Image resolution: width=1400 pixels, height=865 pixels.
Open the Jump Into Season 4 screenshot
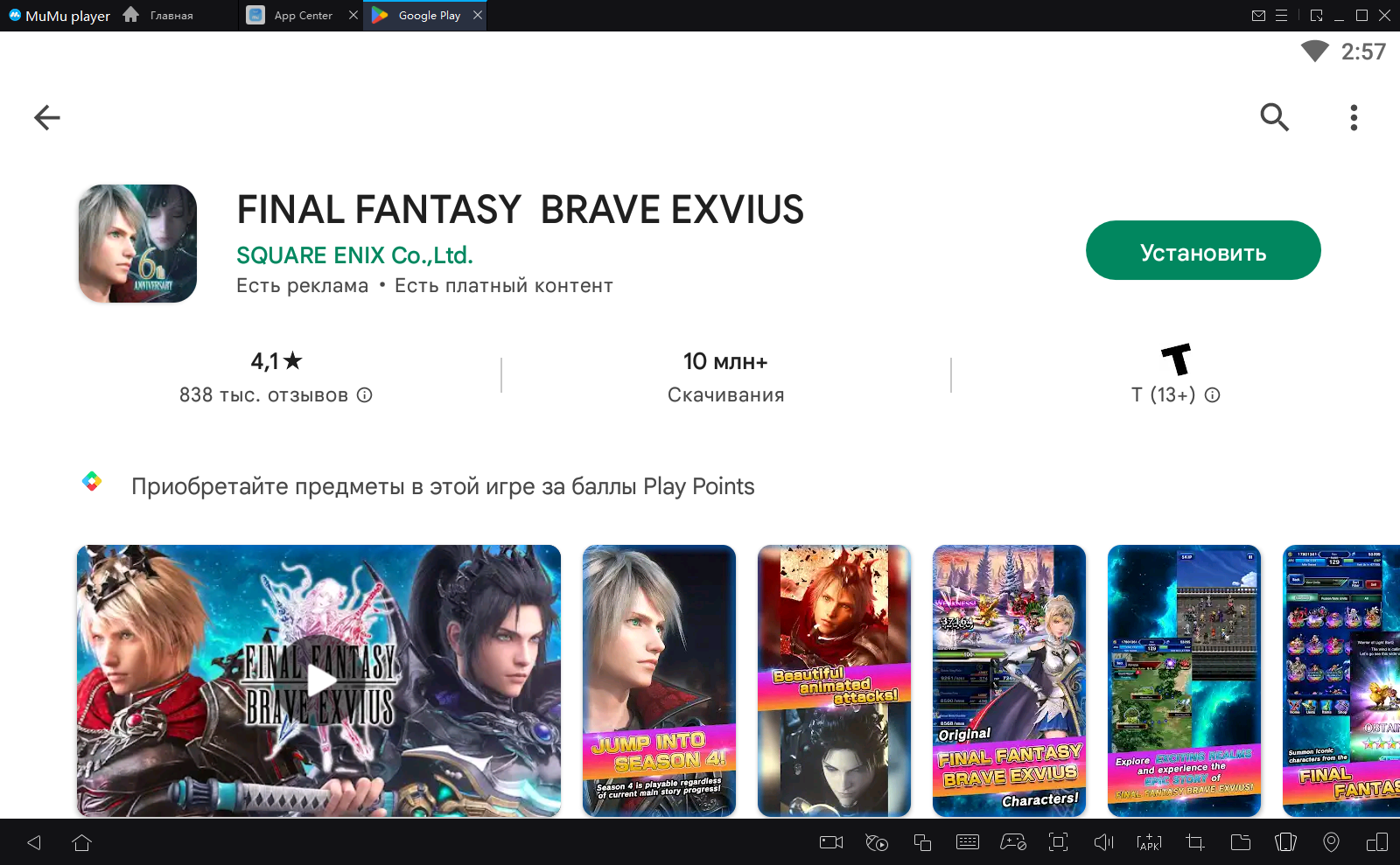pyautogui.click(x=659, y=680)
